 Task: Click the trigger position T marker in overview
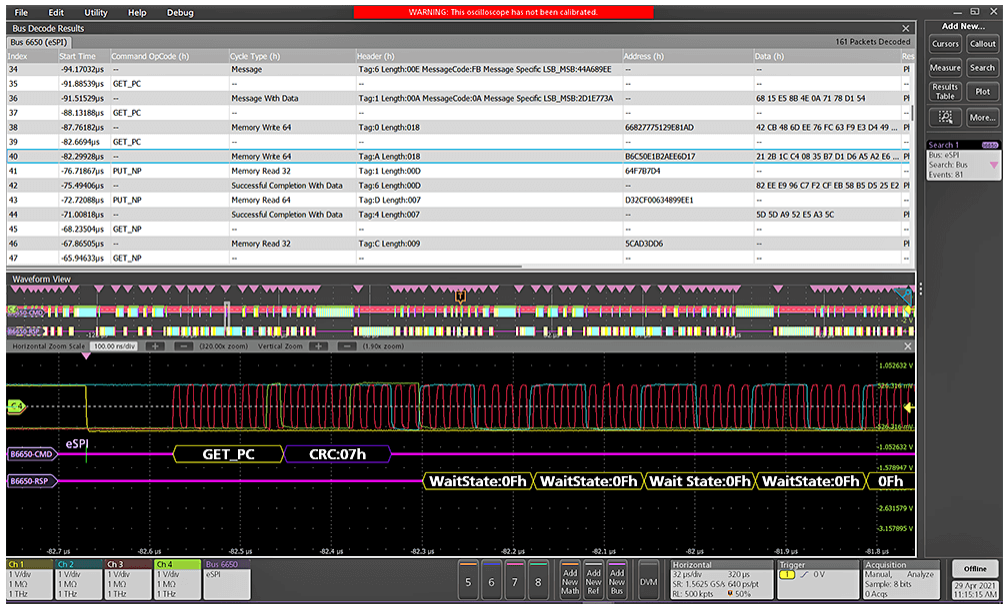[x=460, y=297]
